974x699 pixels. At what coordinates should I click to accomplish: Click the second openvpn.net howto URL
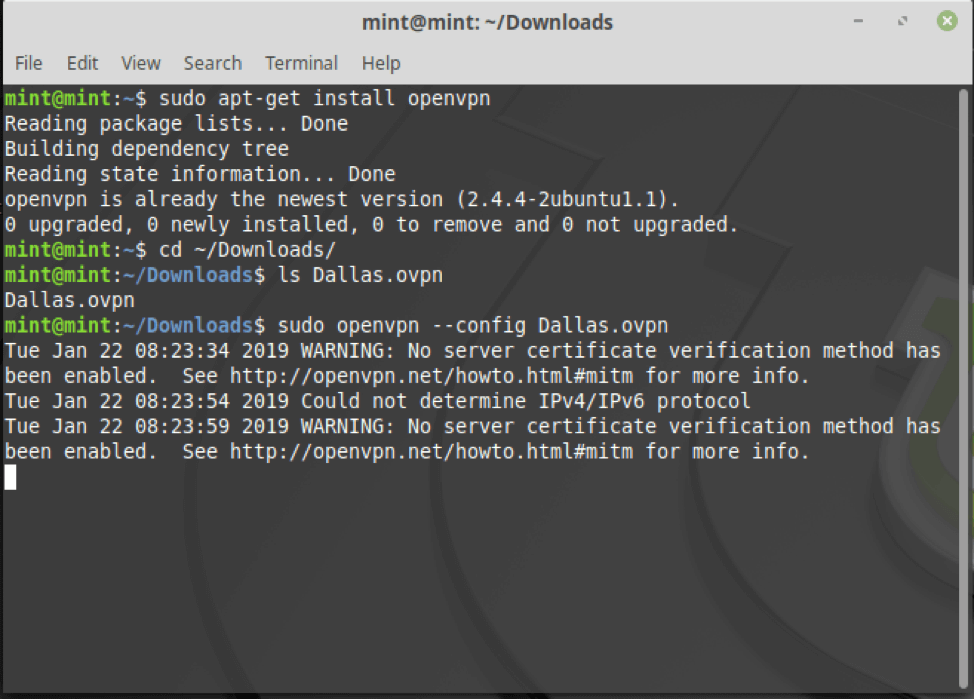pyautogui.click(x=432, y=452)
